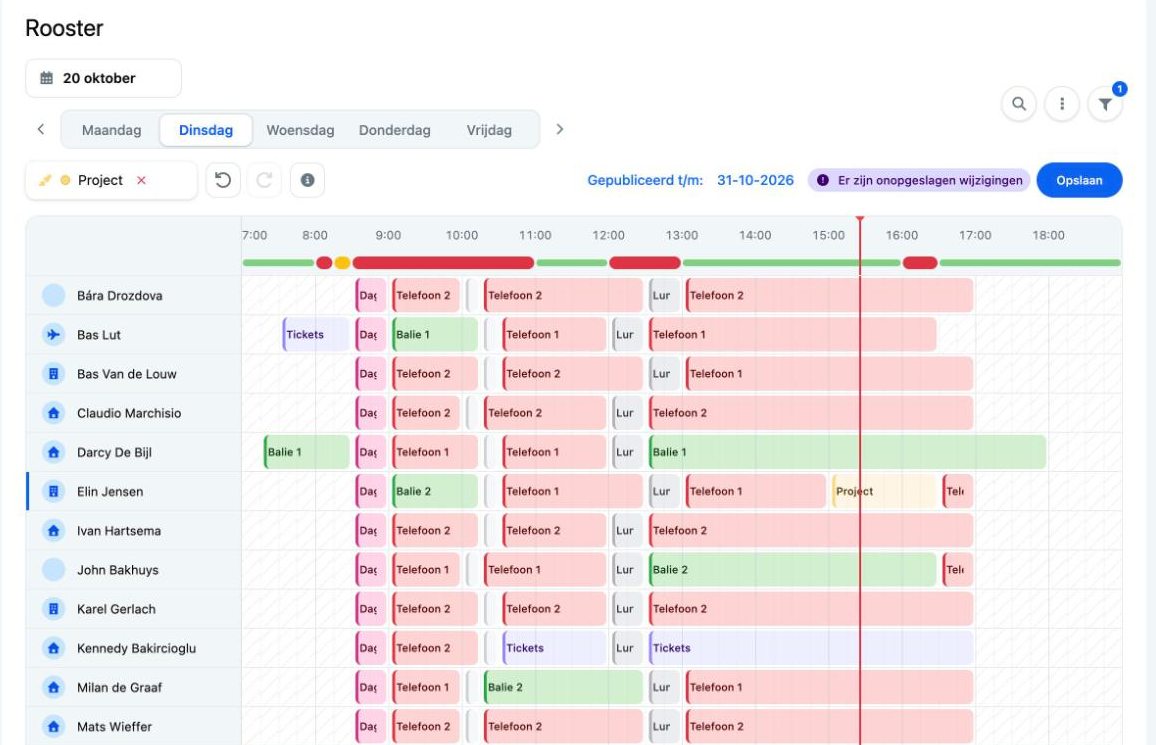Click Elin Jensen's Project shift block
This screenshot has height=745, width=1156.
[883, 492]
